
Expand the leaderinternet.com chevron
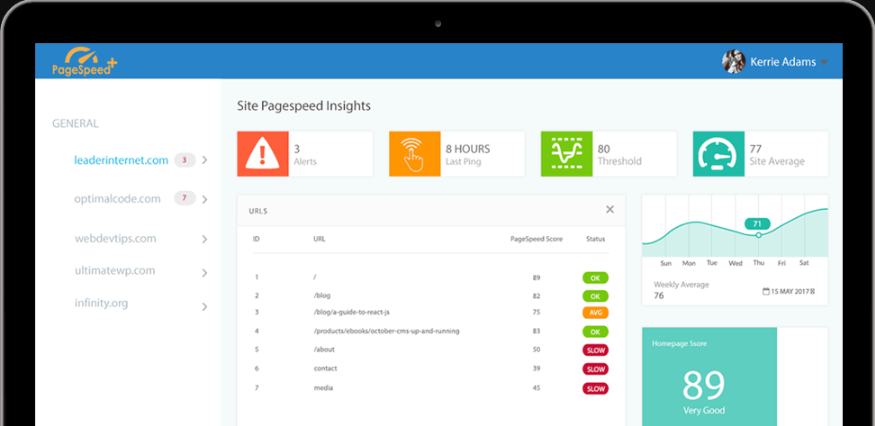205,160
